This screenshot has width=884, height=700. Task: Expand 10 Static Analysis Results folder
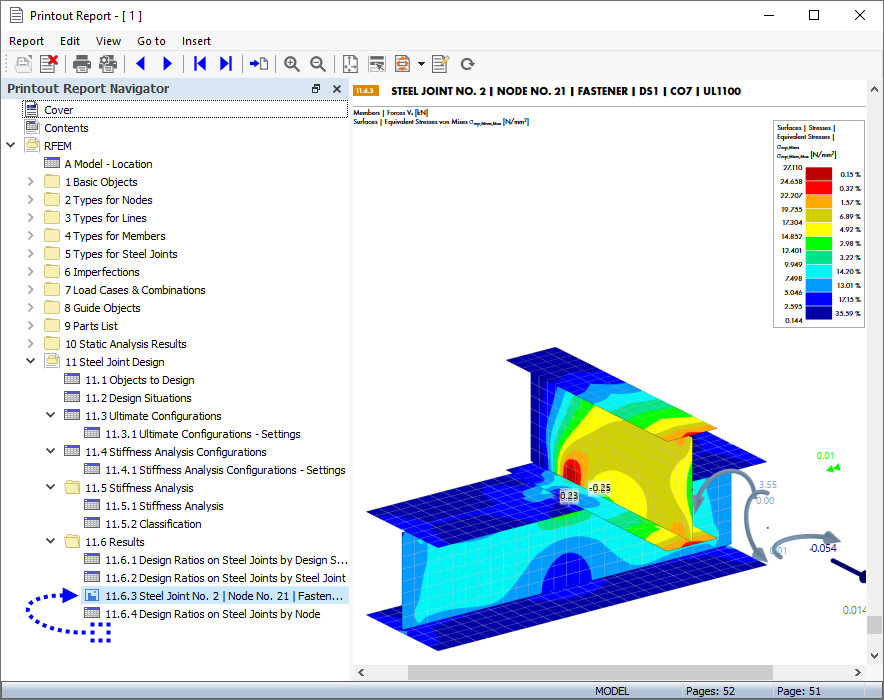click(x=31, y=344)
